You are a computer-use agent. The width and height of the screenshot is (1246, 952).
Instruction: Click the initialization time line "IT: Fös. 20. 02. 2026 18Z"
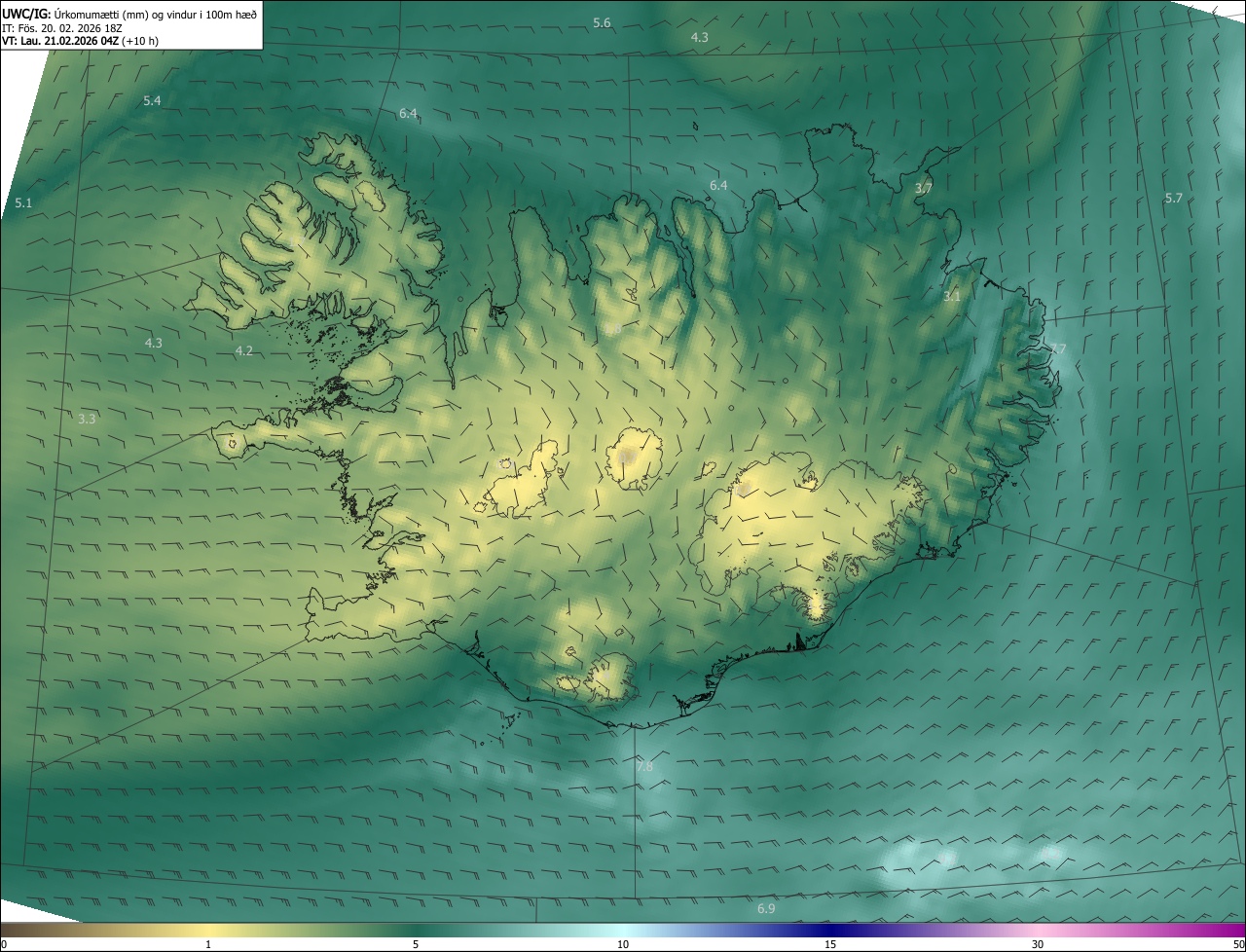61,27
